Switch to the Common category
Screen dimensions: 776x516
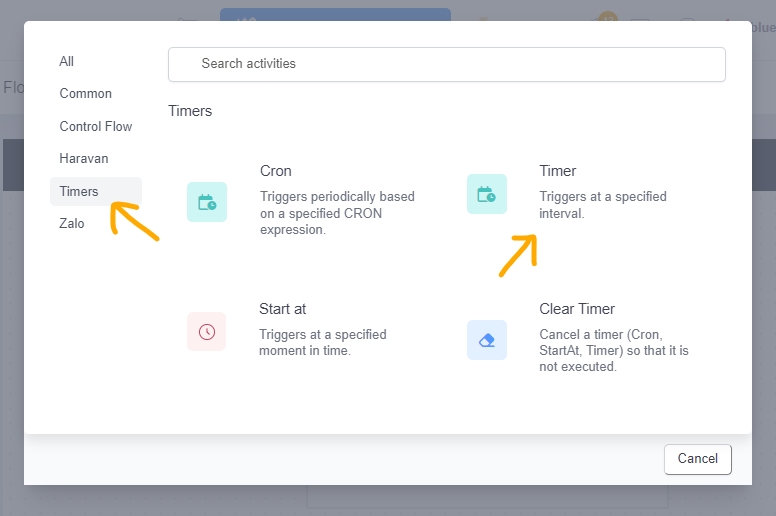pyautogui.click(x=86, y=94)
